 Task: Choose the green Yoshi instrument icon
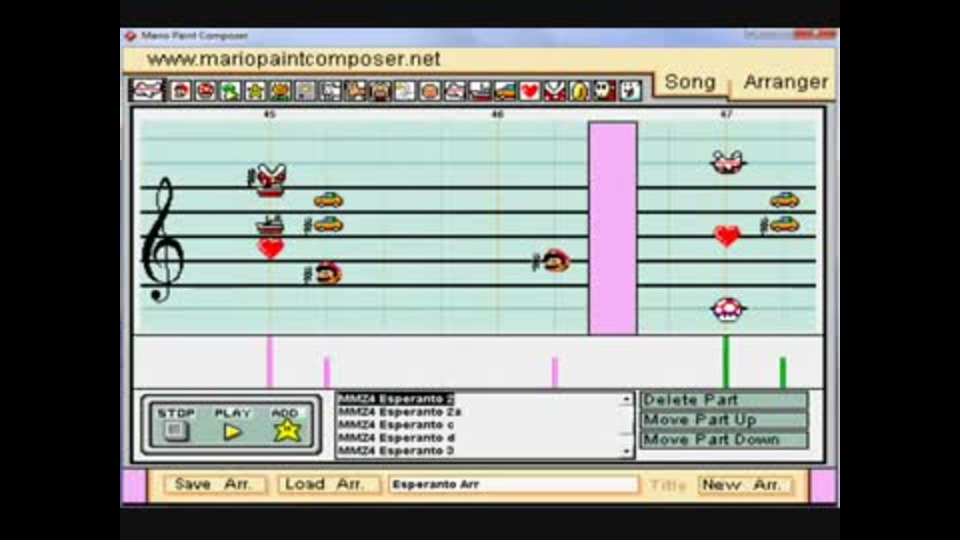tap(230, 91)
